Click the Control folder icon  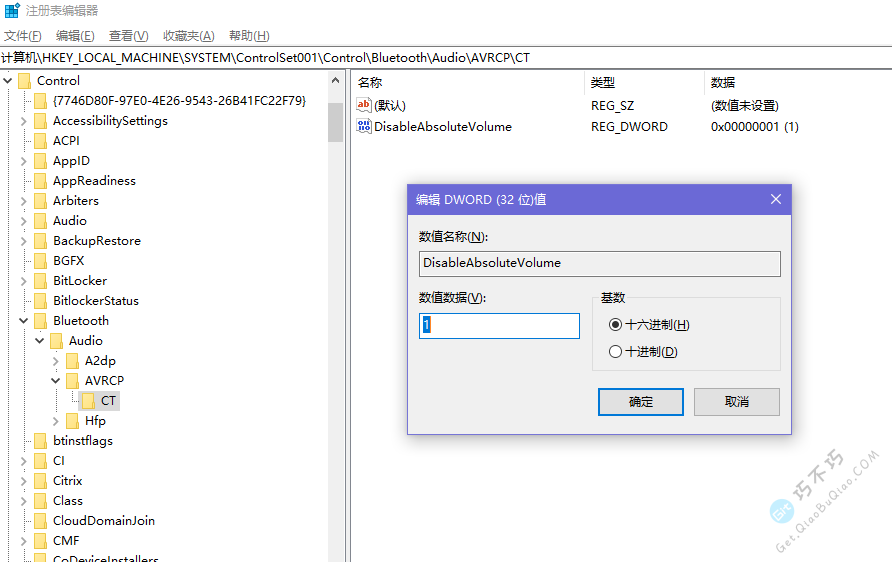coord(24,81)
